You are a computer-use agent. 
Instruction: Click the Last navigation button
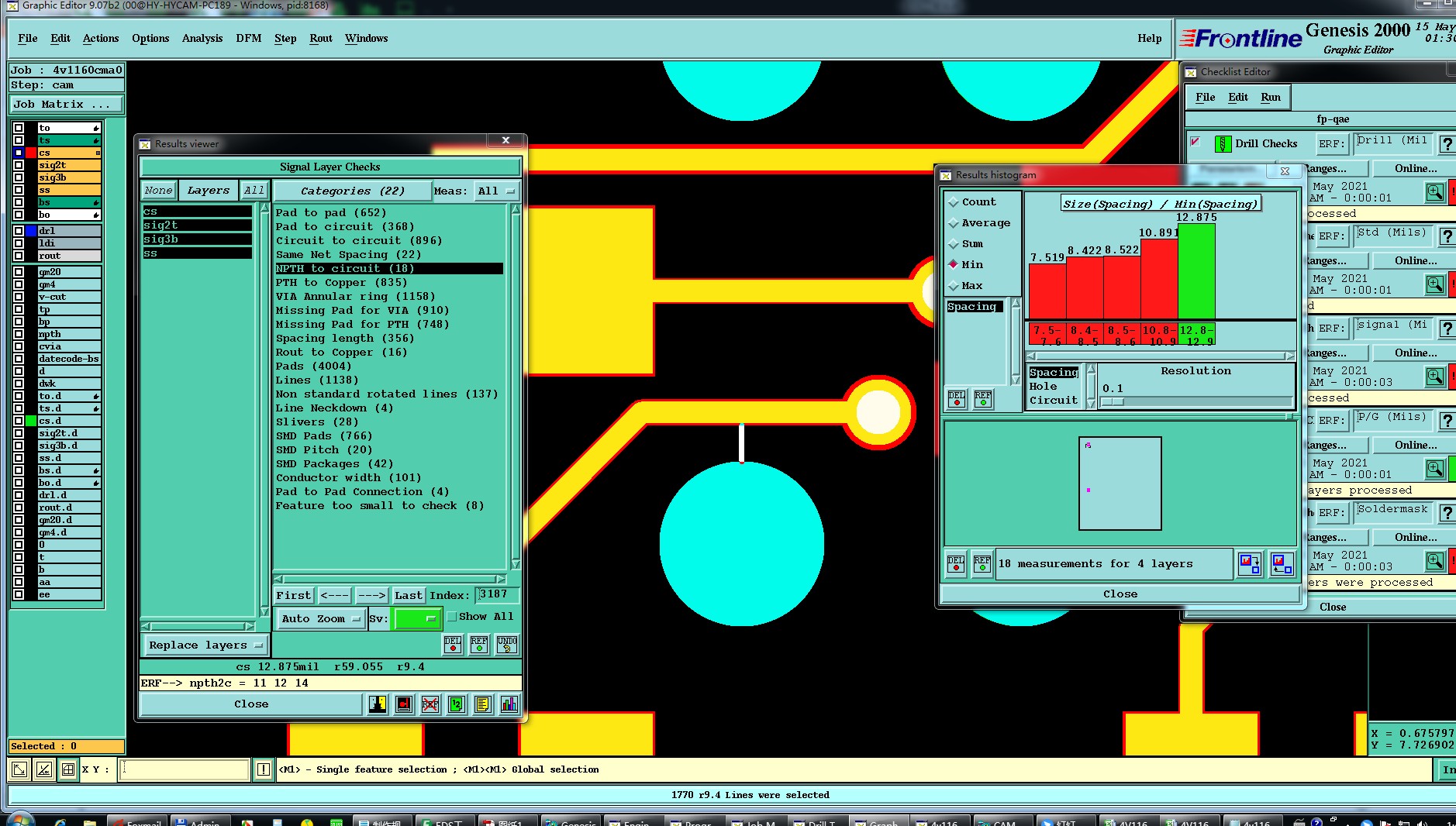coord(408,595)
